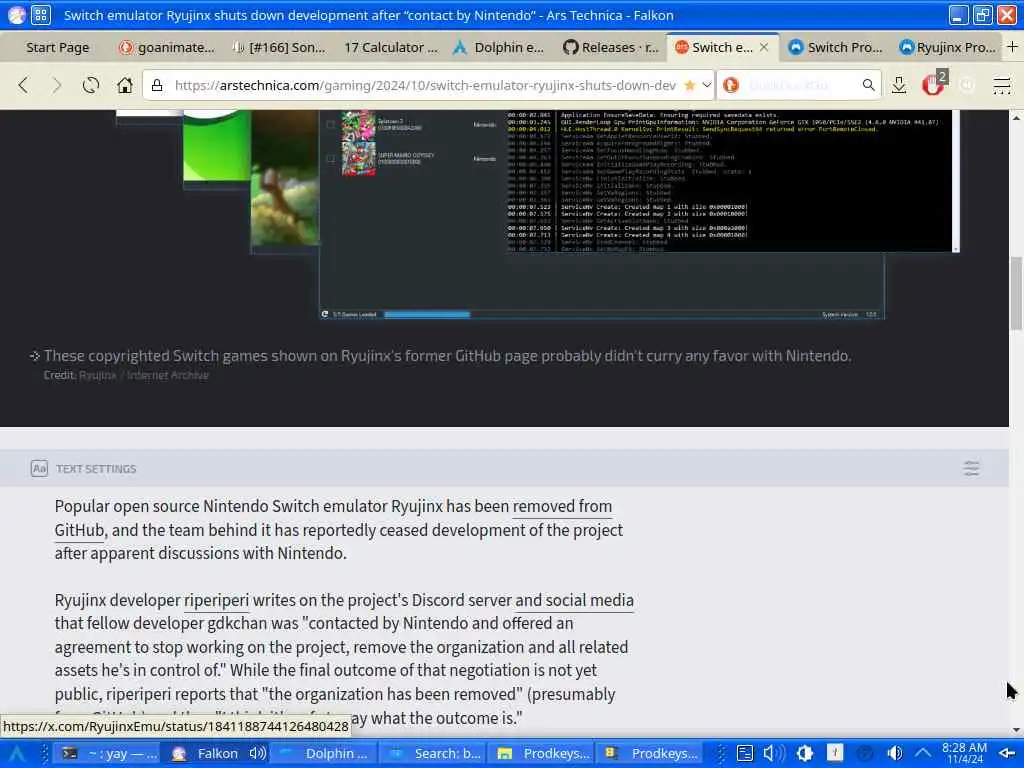Open the second Prodkeys taskbar entry

tap(650, 754)
